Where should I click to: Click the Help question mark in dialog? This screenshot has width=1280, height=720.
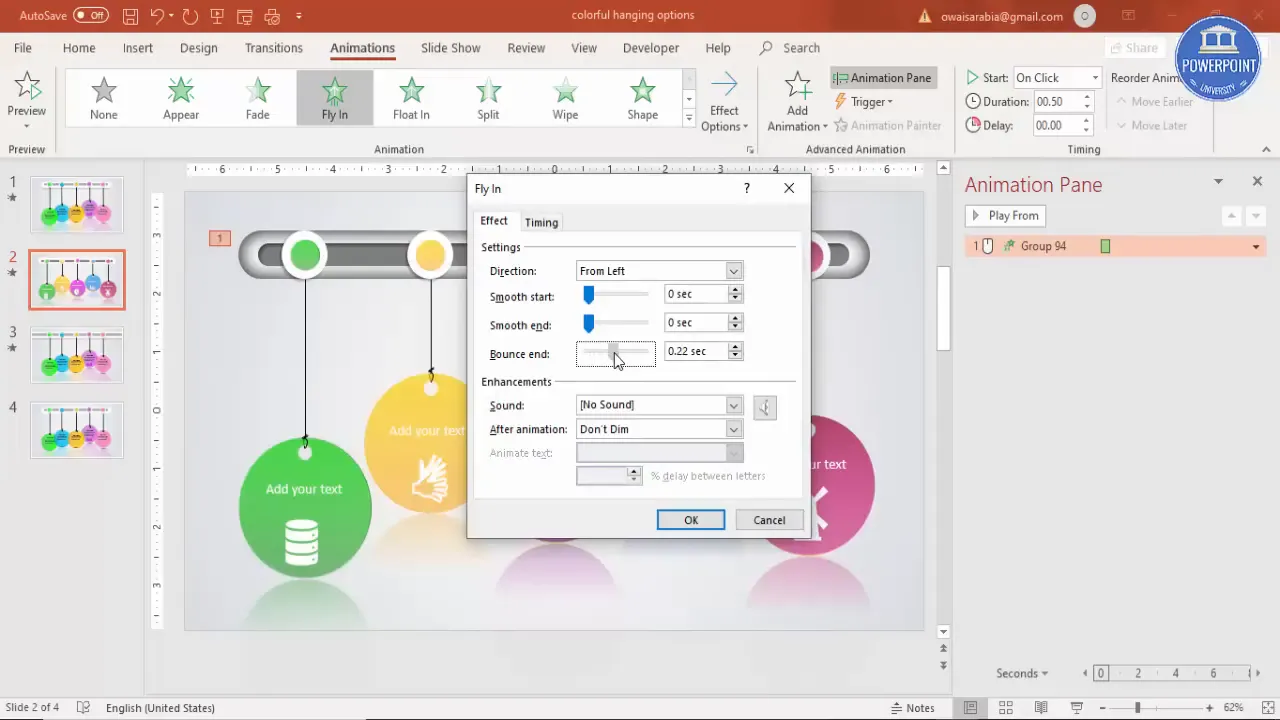click(x=746, y=188)
